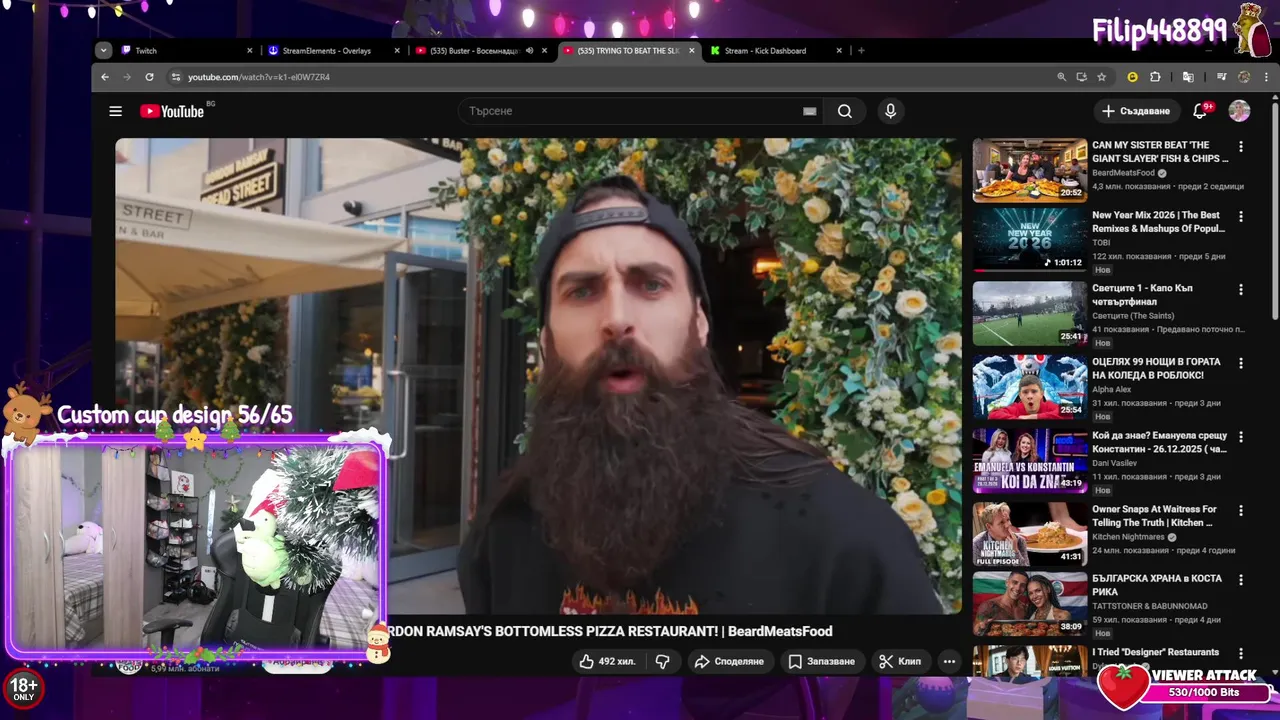This screenshot has width=1280, height=720.
Task: Open the browser zoom magnifier icon
Action: tap(1061, 77)
